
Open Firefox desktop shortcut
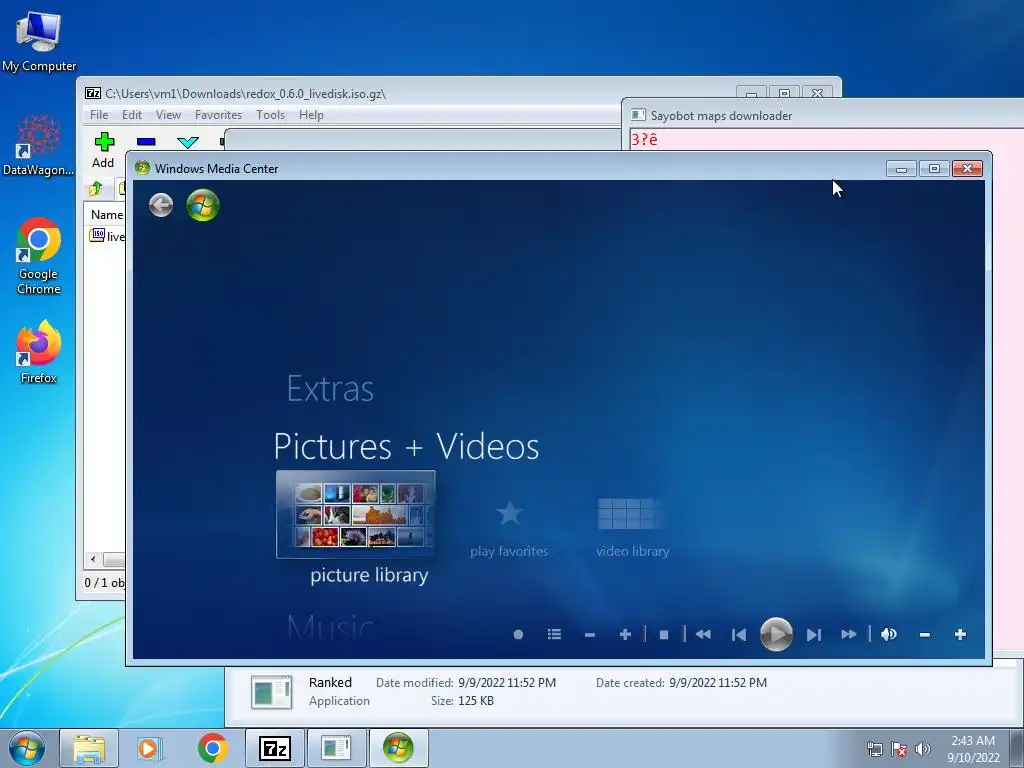point(39,352)
